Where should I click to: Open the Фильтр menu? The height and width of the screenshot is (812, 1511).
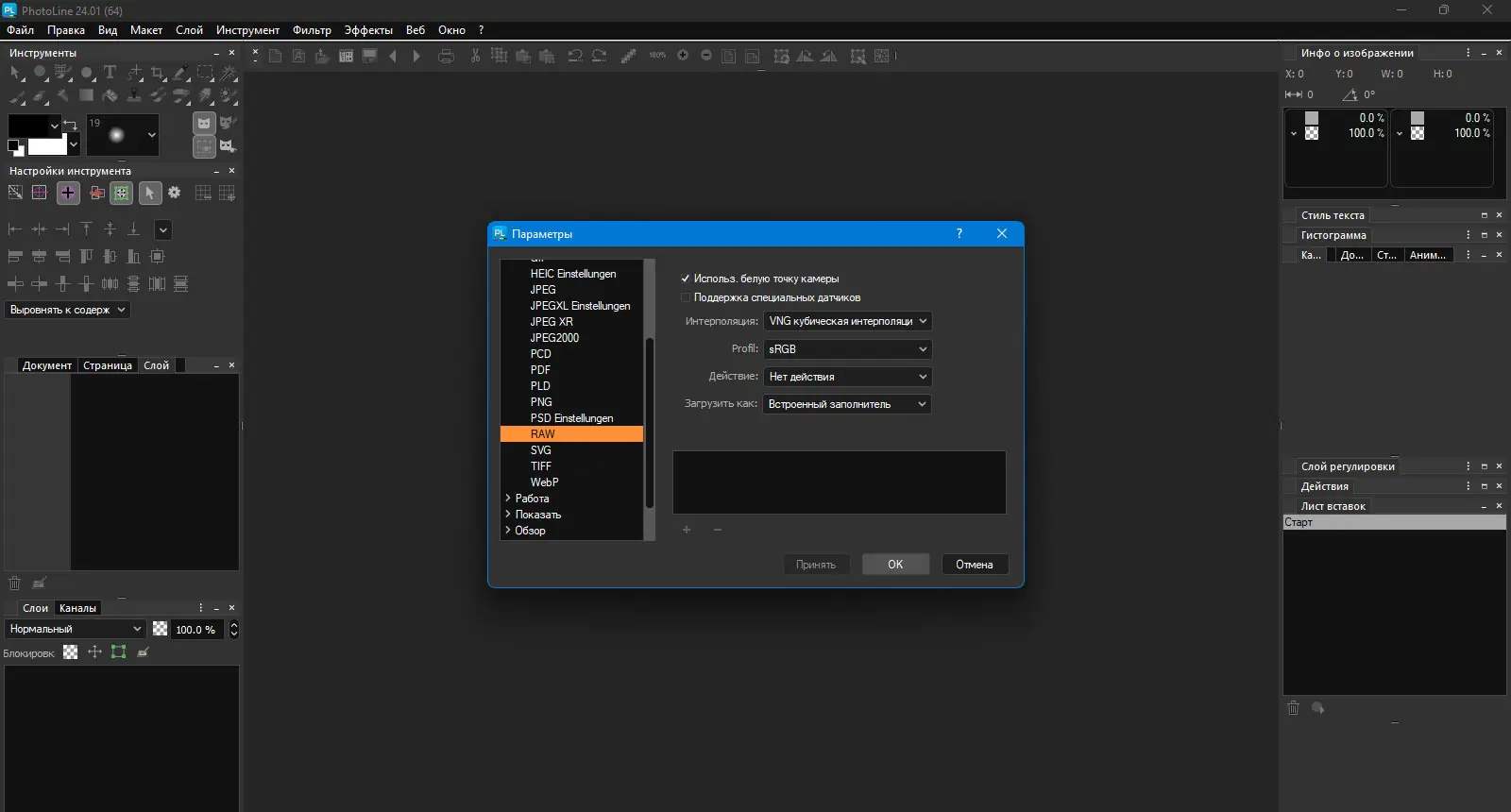click(x=312, y=30)
